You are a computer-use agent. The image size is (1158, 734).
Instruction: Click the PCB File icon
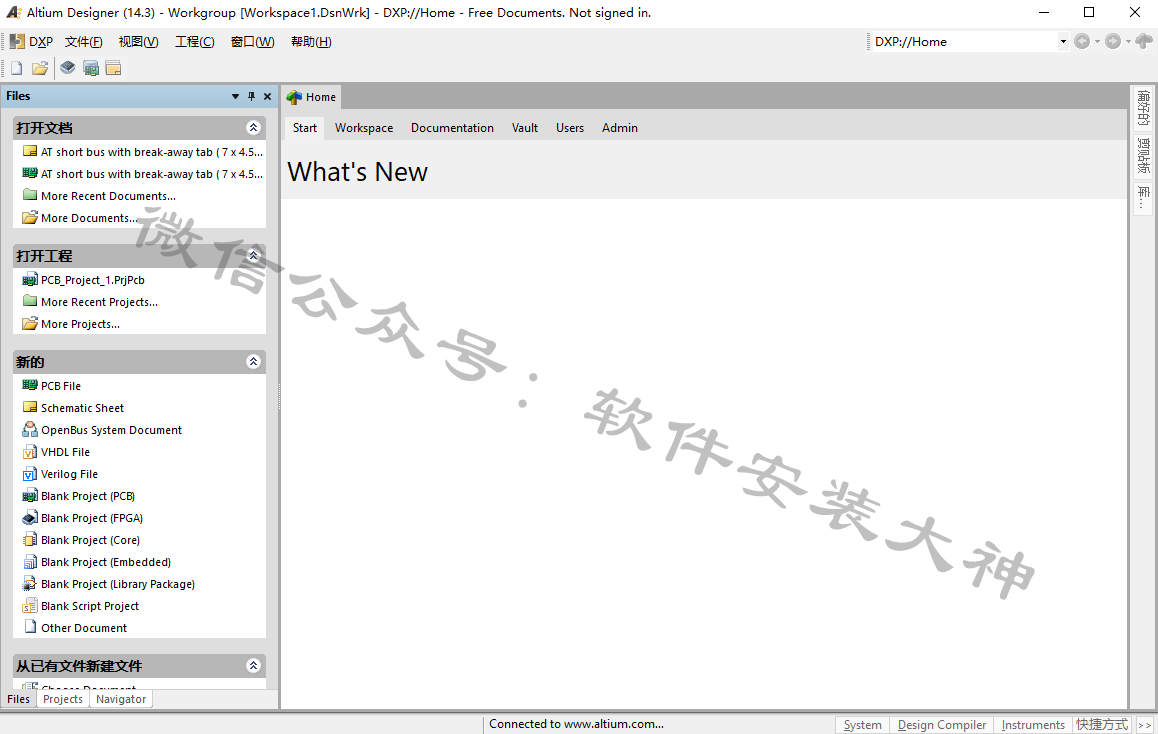tap(30, 385)
